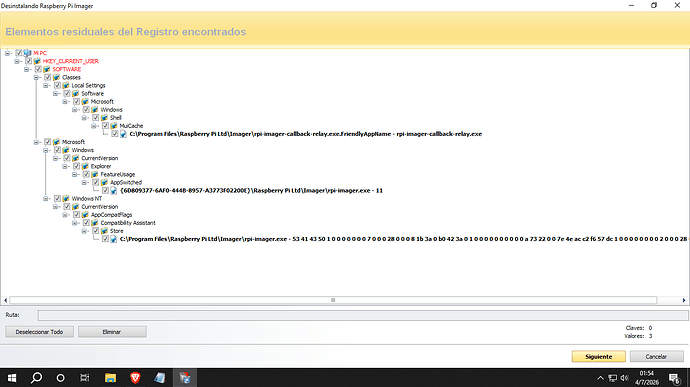Select the Compatibility Assistant tree item
690x387 pixels.
click(128, 223)
